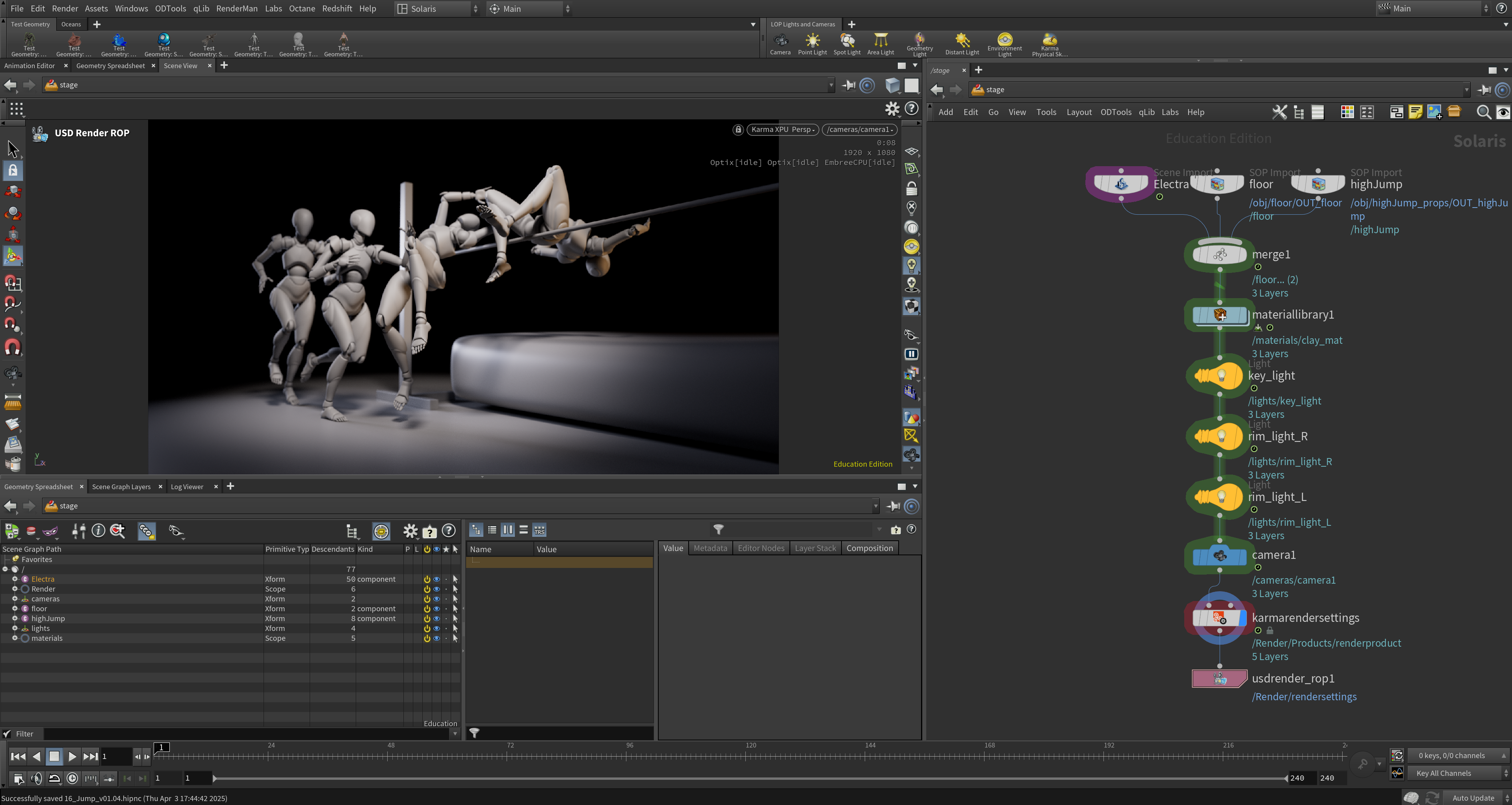Create a Distant Light from shelf
The image size is (1512, 805).
click(962, 44)
